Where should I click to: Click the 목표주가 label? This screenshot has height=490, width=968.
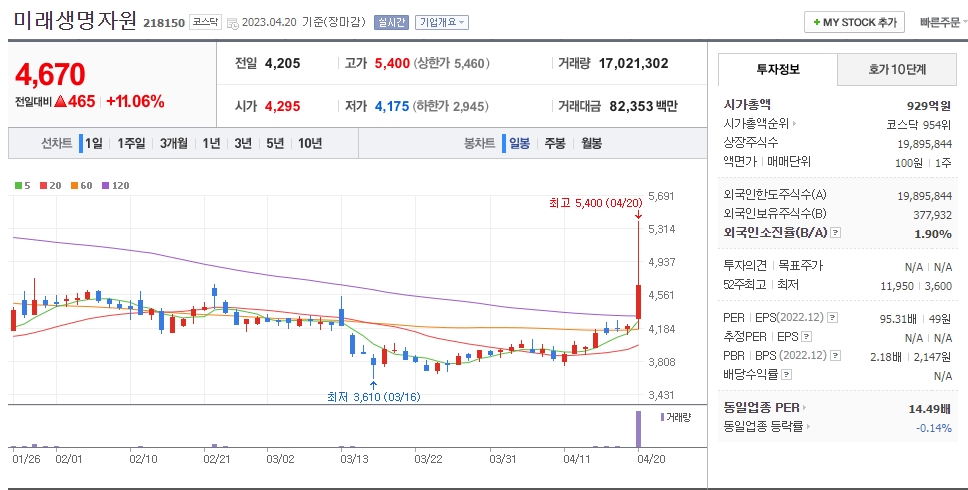pyautogui.click(x=801, y=266)
